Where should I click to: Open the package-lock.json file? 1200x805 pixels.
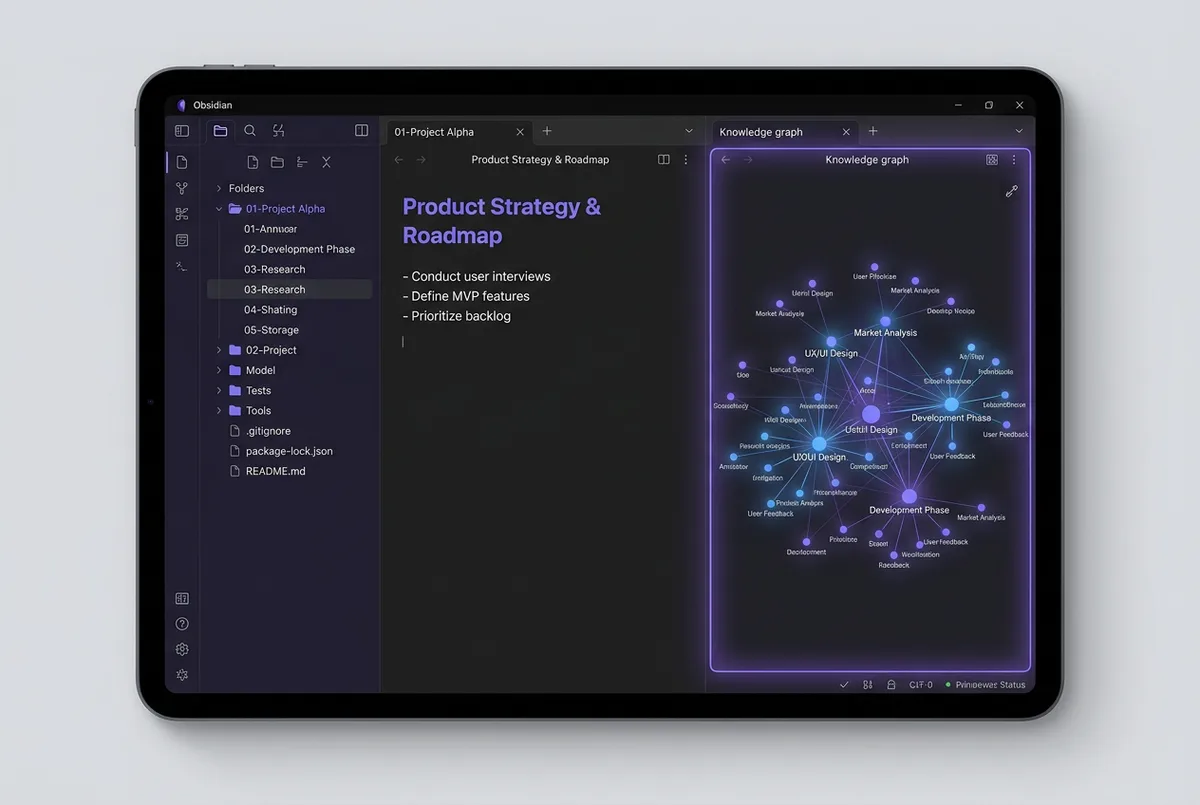[290, 451]
